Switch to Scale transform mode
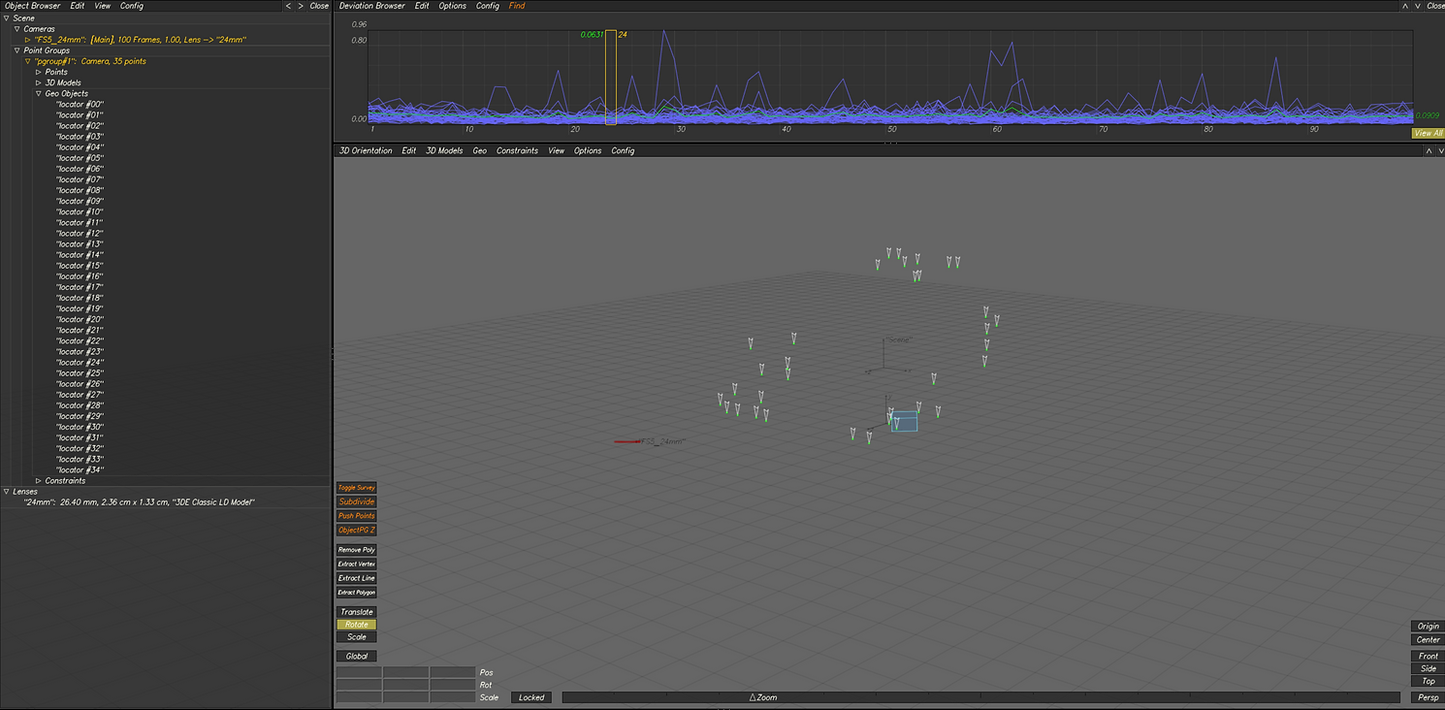Viewport: 1445px width, 710px height. 356,637
